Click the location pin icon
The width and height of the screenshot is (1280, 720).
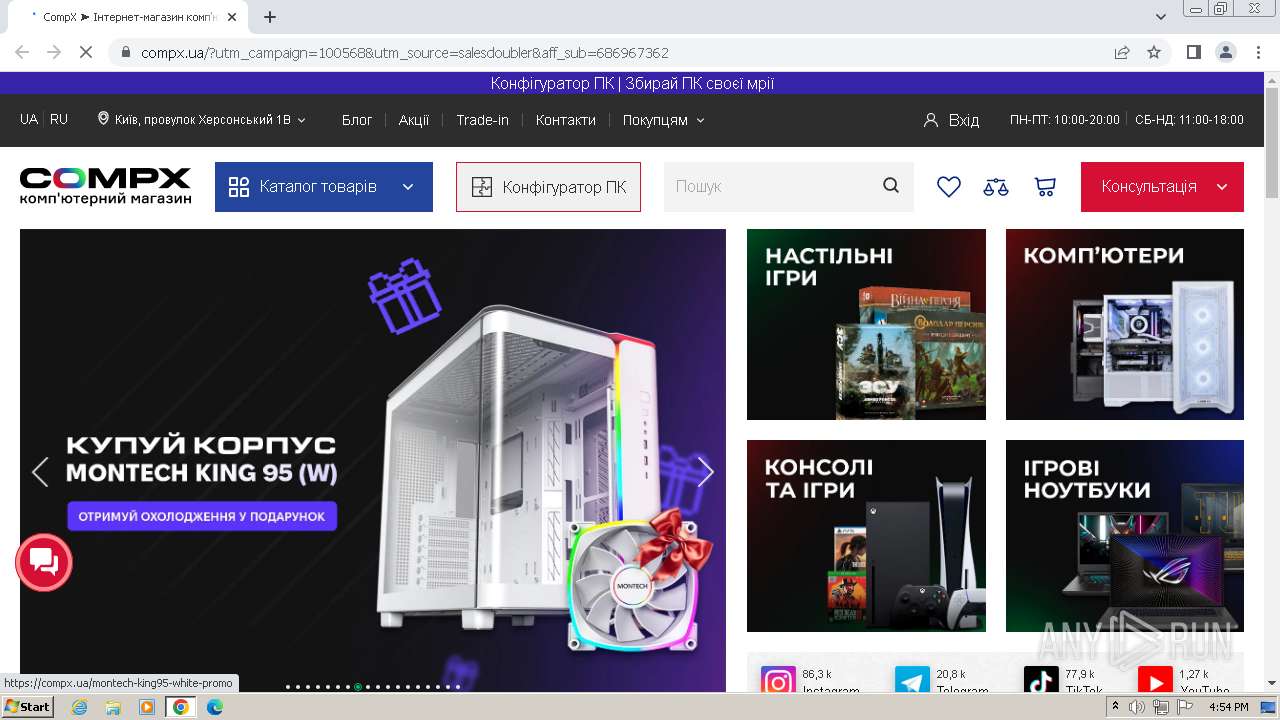pos(103,119)
